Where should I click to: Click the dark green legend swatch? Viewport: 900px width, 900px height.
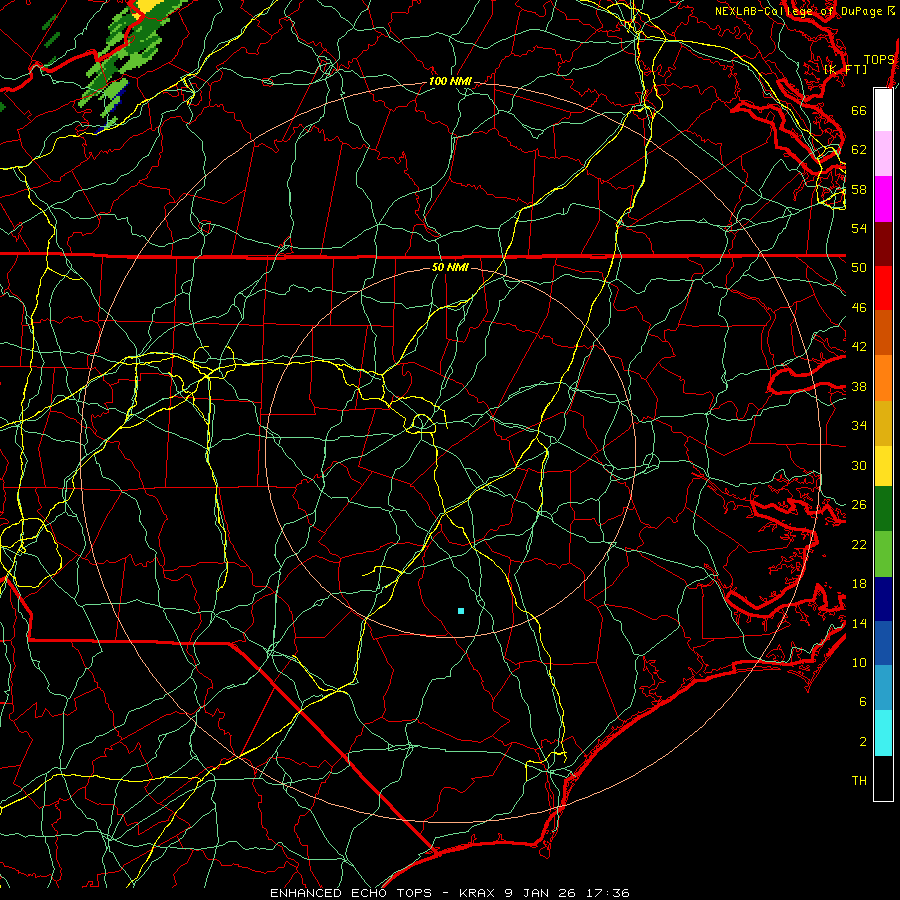point(883,509)
